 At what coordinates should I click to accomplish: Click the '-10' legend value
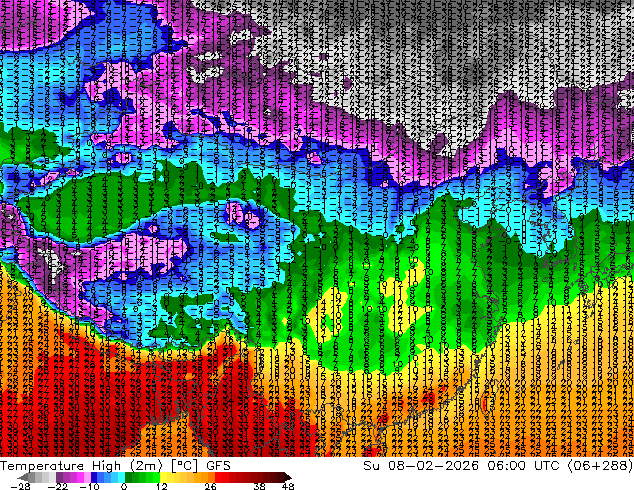(x=89, y=486)
